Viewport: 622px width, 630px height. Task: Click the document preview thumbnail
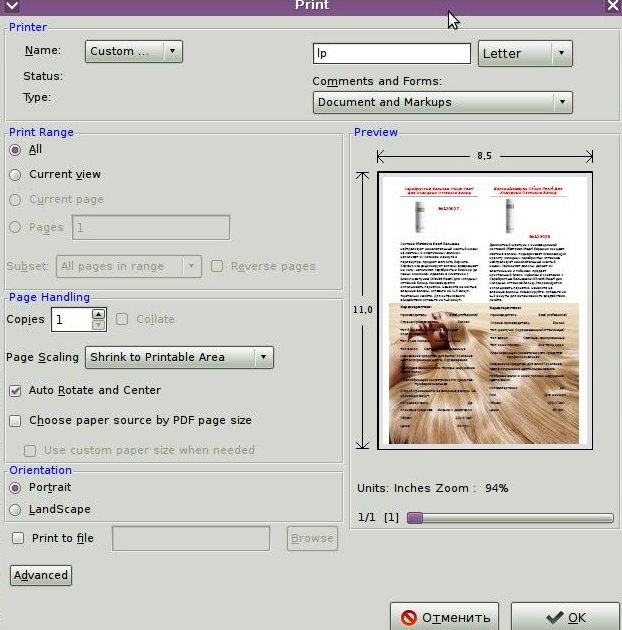[x=485, y=310]
